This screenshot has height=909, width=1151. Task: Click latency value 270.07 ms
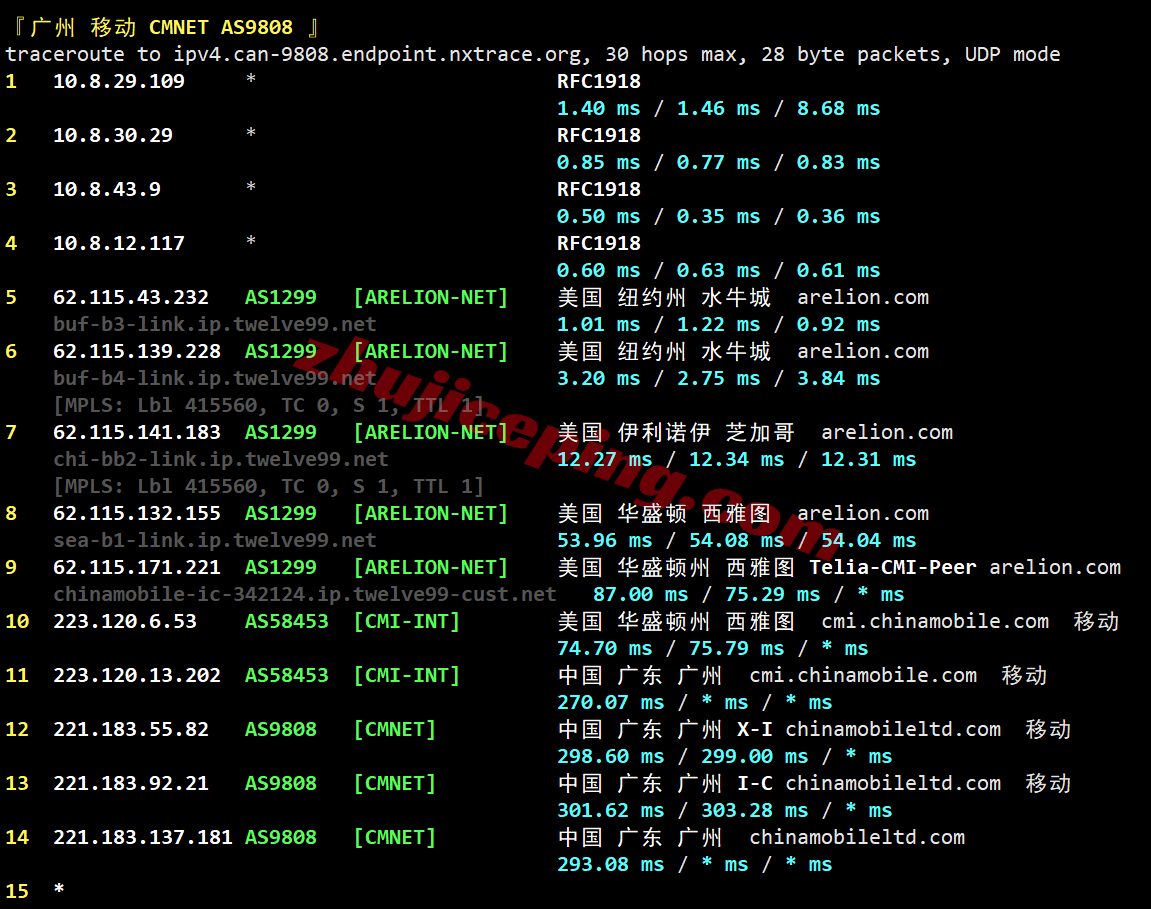click(x=610, y=703)
